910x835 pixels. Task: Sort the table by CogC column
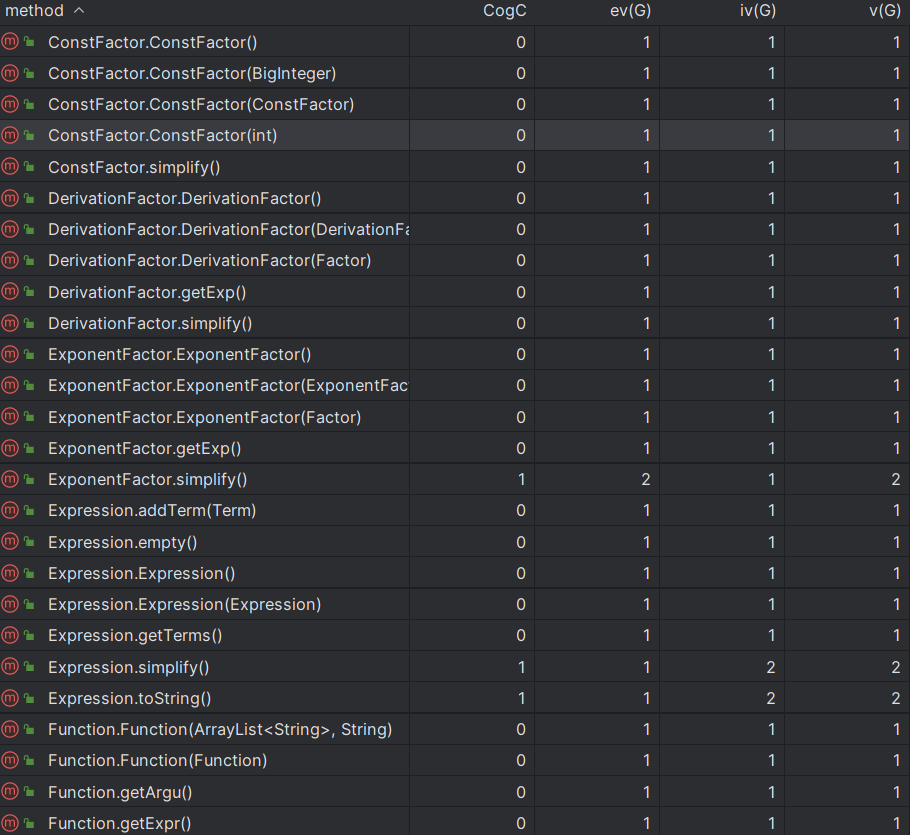click(504, 10)
